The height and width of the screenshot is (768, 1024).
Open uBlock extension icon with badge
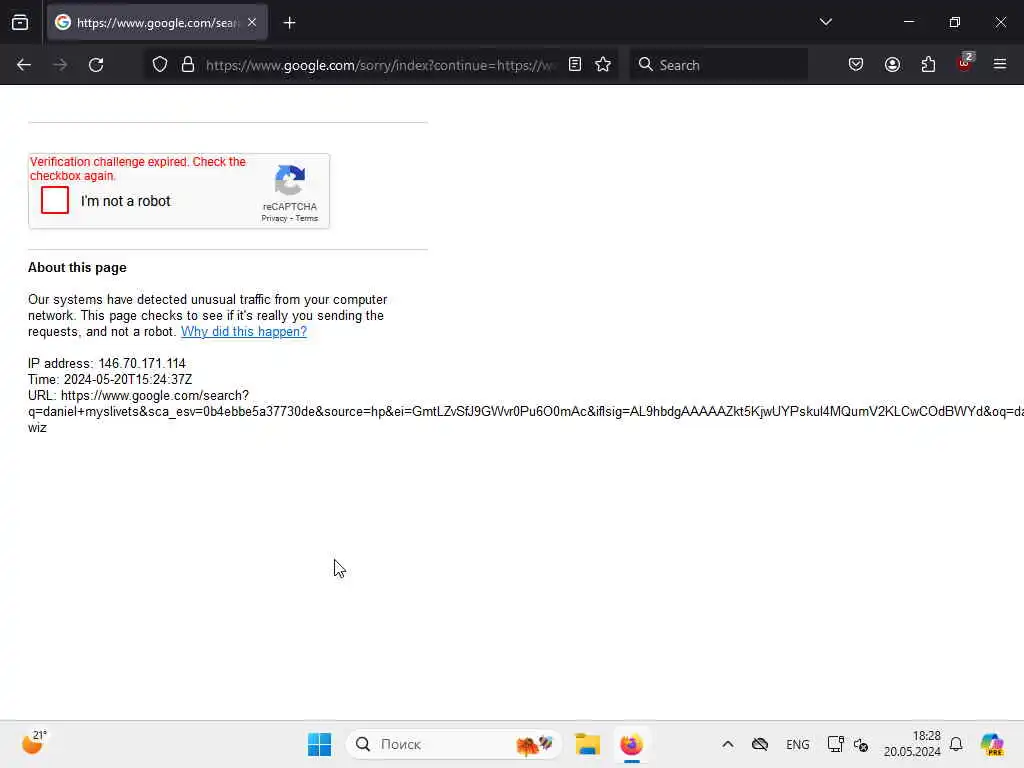[x=965, y=63]
